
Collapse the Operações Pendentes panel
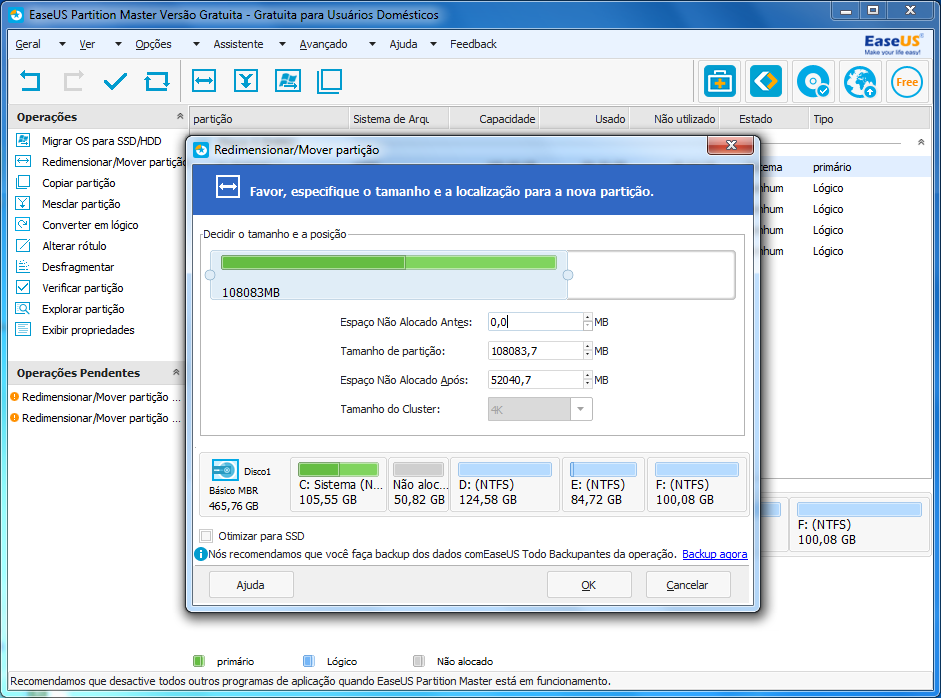(176, 372)
